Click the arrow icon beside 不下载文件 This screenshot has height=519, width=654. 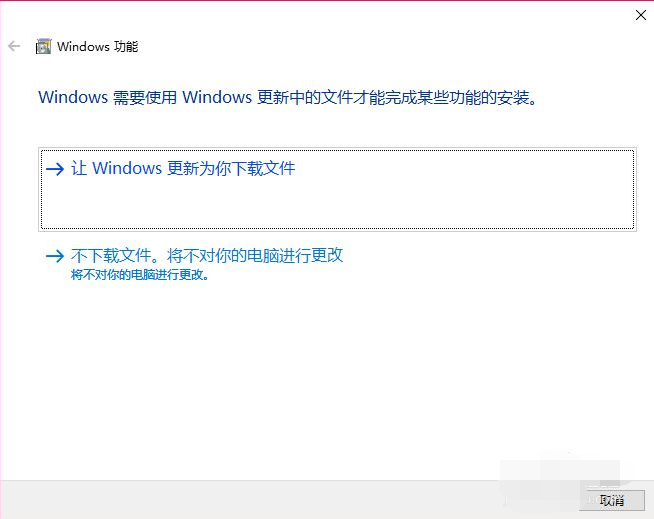pyautogui.click(x=55, y=256)
